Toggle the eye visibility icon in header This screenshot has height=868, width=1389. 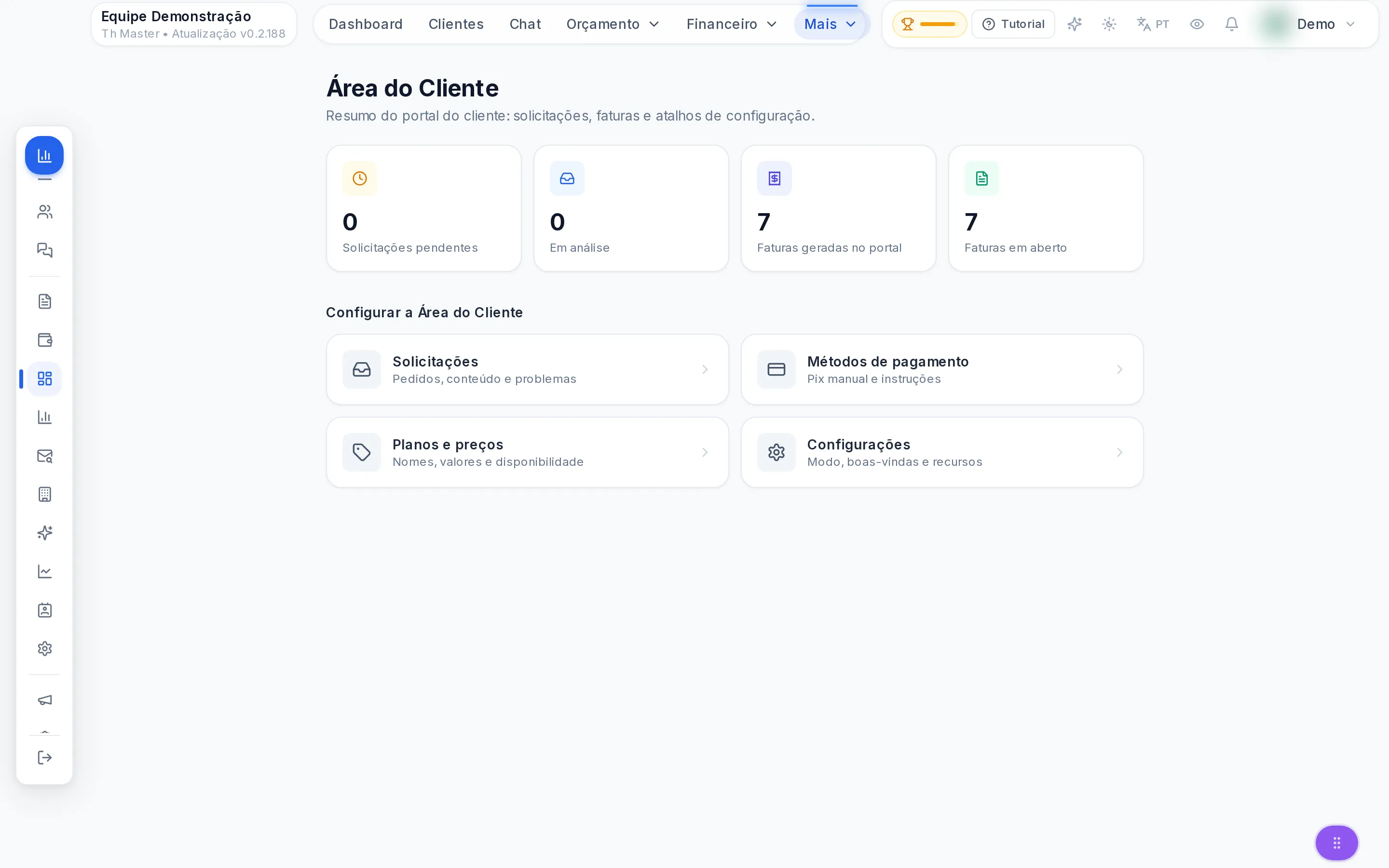coord(1197,24)
